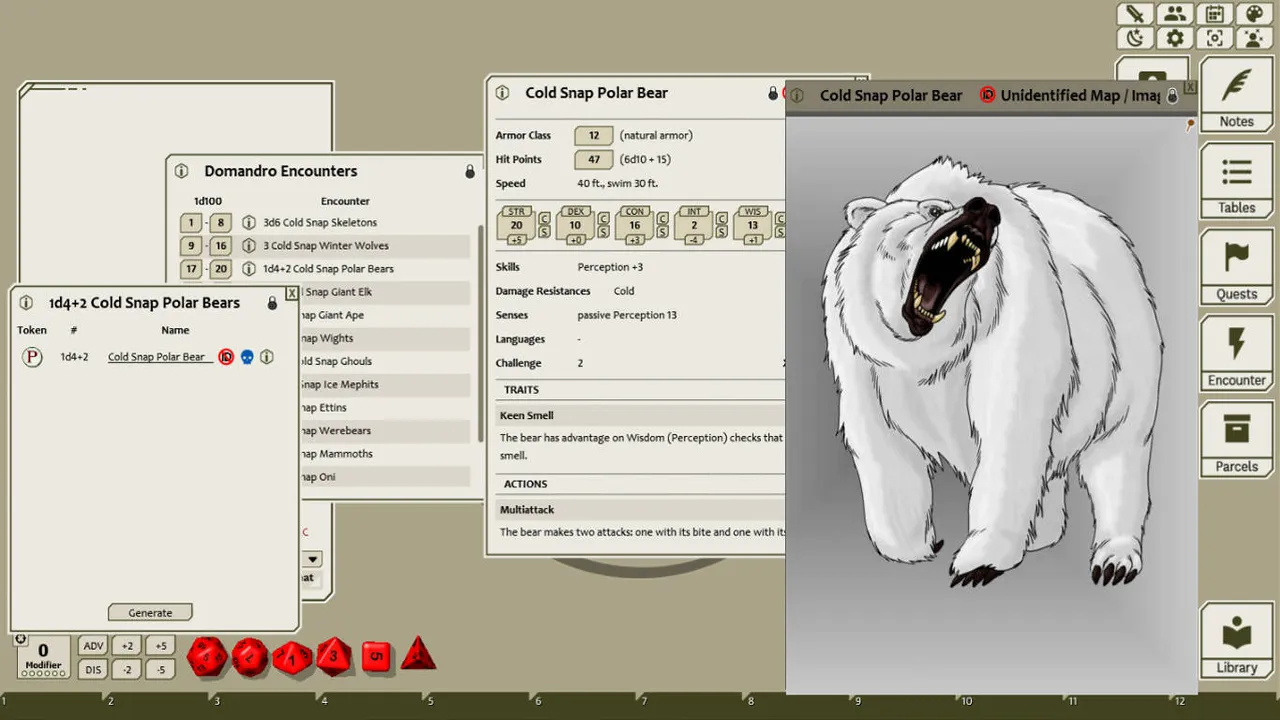Image resolution: width=1280 pixels, height=720 pixels.
Task: Toggle lock on Domandro Encounters window
Action: [470, 171]
